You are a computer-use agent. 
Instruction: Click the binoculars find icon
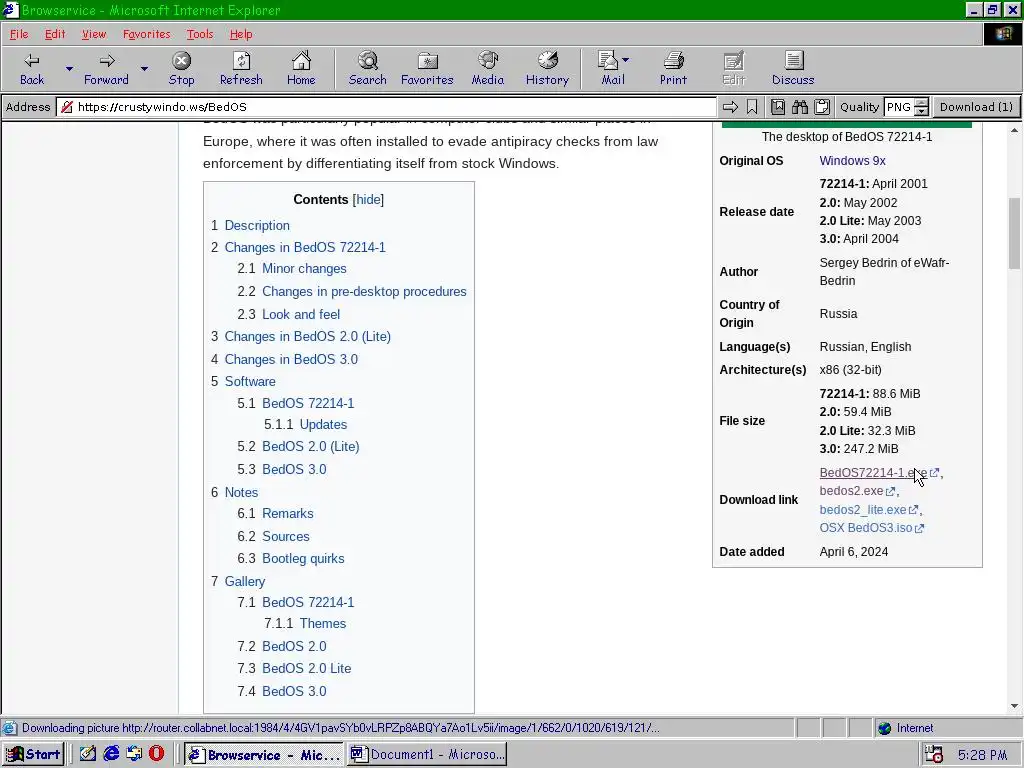800,107
